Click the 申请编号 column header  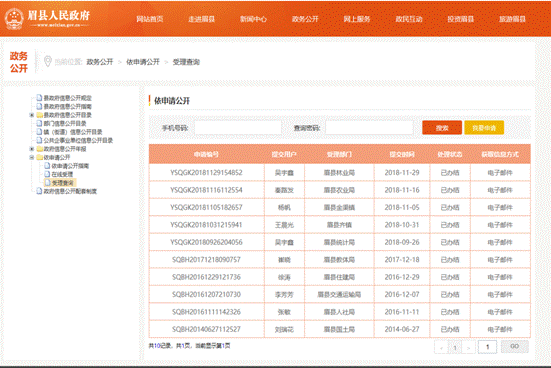tap(206, 154)
